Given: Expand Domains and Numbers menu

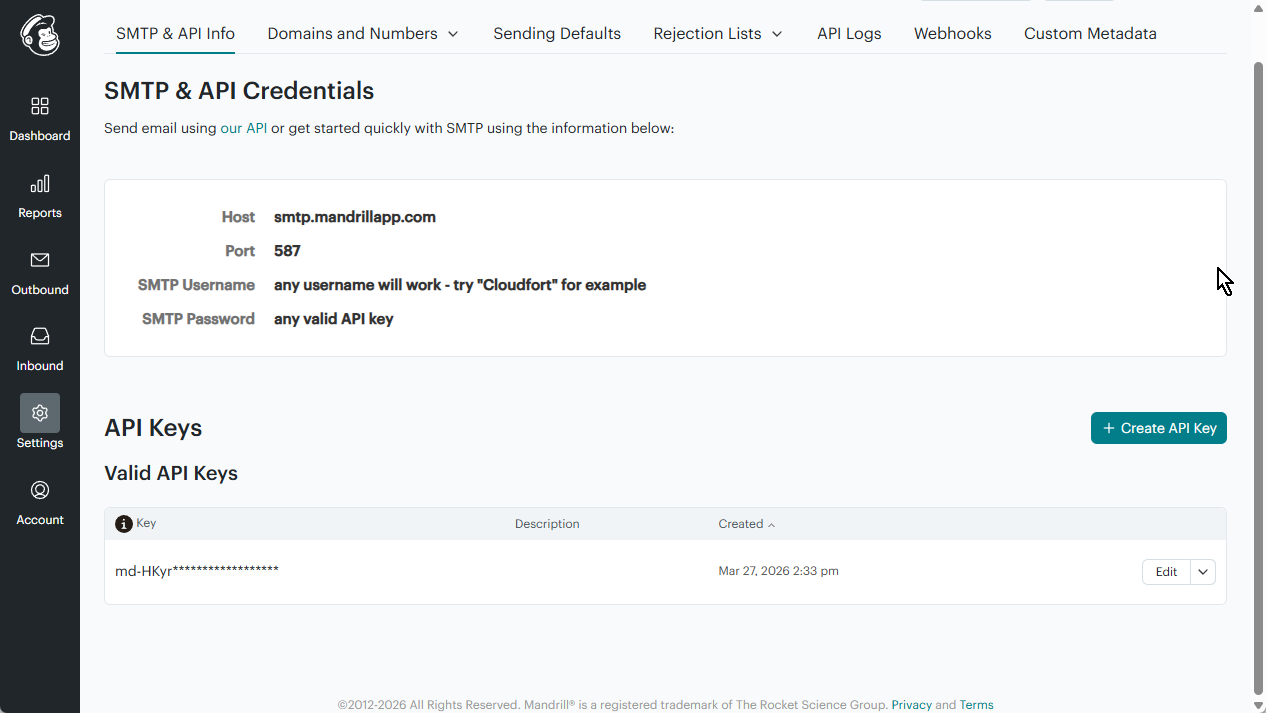Looking at the screenshot, I should tap(363, 33).
